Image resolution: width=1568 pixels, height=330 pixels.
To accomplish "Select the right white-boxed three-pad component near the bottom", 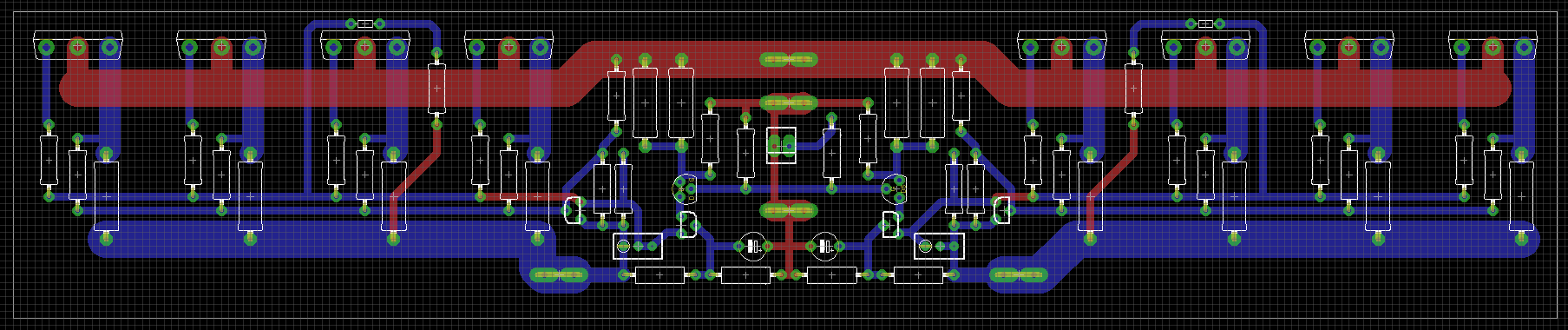I will tap(939, 247).
